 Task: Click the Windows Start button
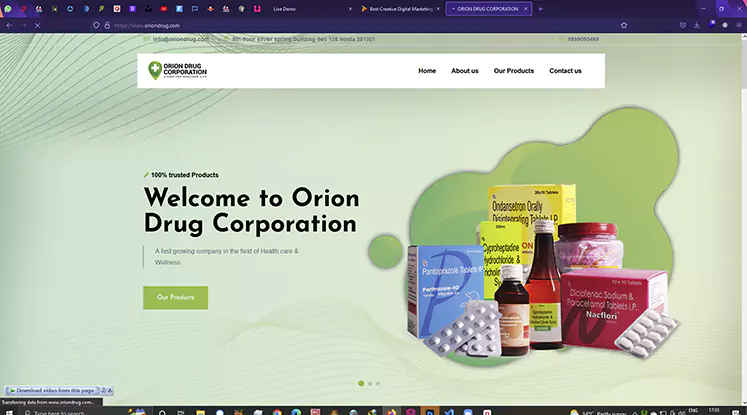(x=9, y=410)
